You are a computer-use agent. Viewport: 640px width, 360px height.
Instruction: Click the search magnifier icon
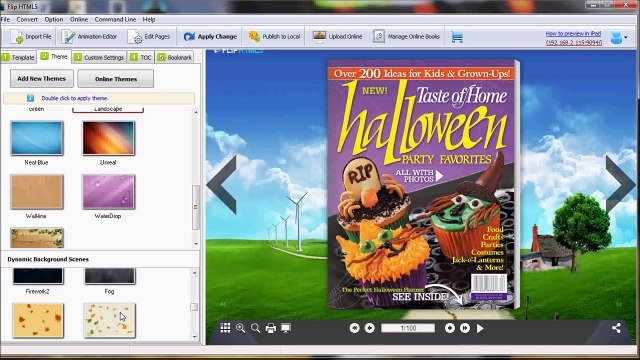[256, 328]
